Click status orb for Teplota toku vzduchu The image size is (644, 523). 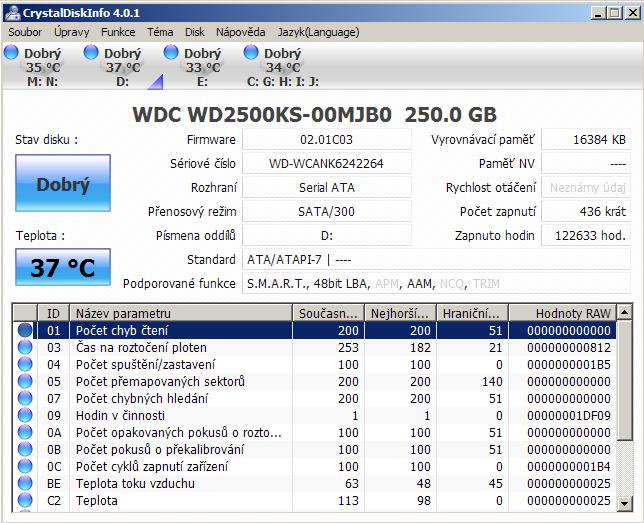coord(25,483)
